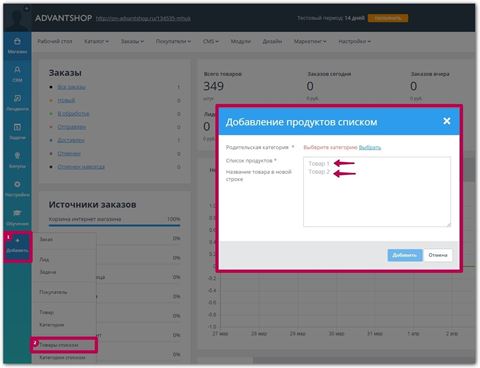Open the Настройки gear in the sidebar
Viewport: 480px width, 368px height.
click(x=17, y=189)
